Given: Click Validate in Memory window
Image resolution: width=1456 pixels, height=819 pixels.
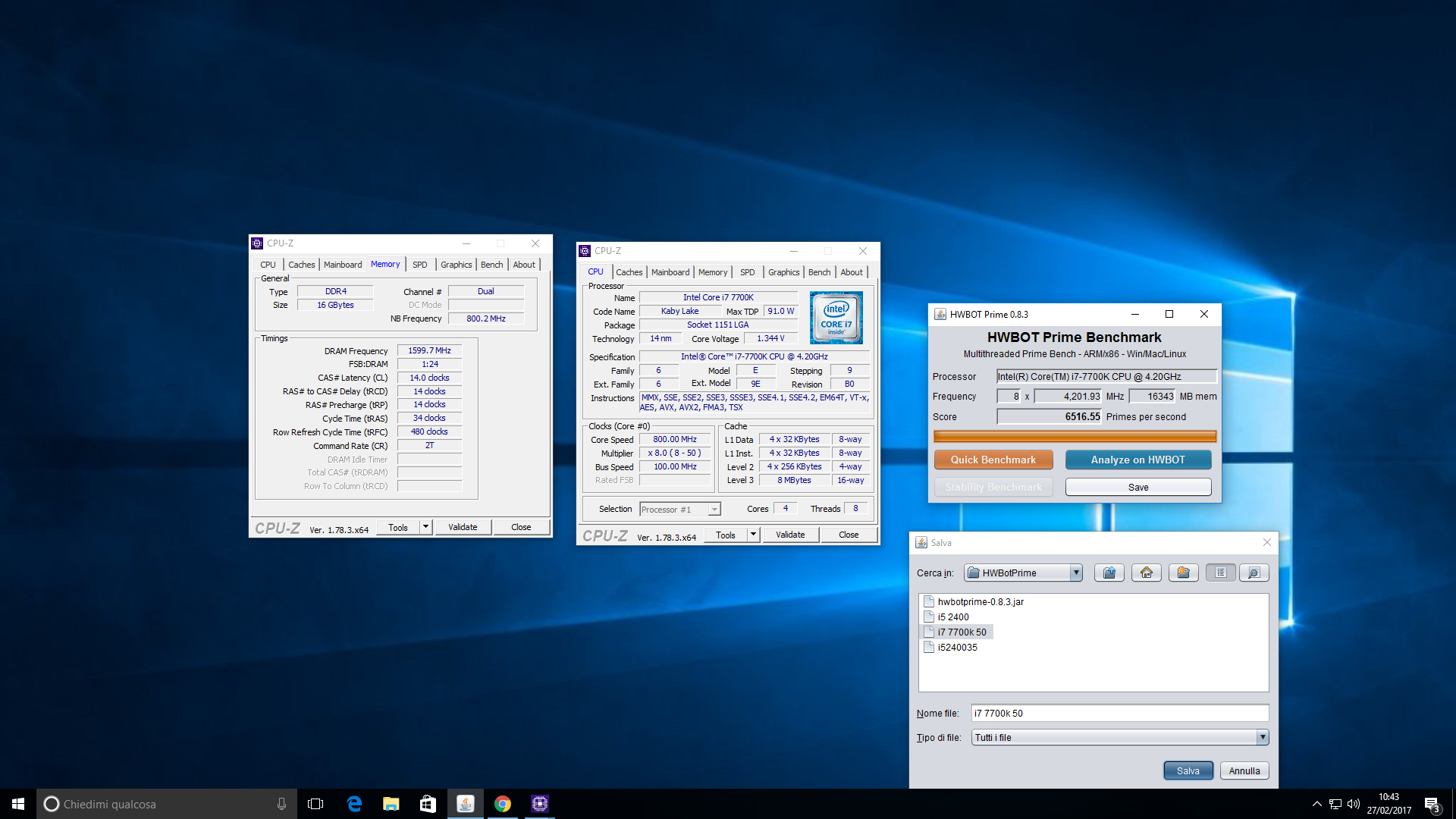Looking at the screenshot, I should (463, 527).
